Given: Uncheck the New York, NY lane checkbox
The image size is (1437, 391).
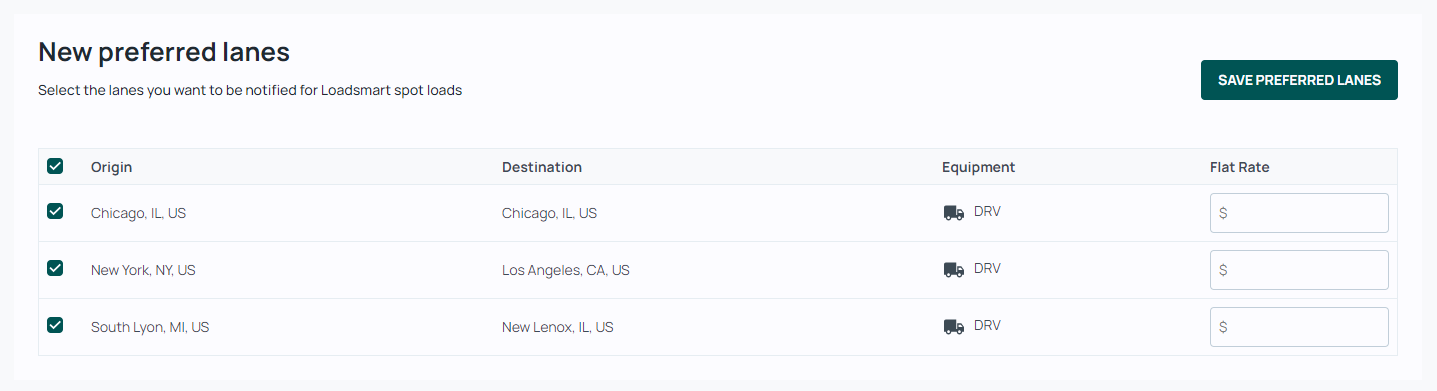Looking at the screenshot, I should [x=55, y=268].
